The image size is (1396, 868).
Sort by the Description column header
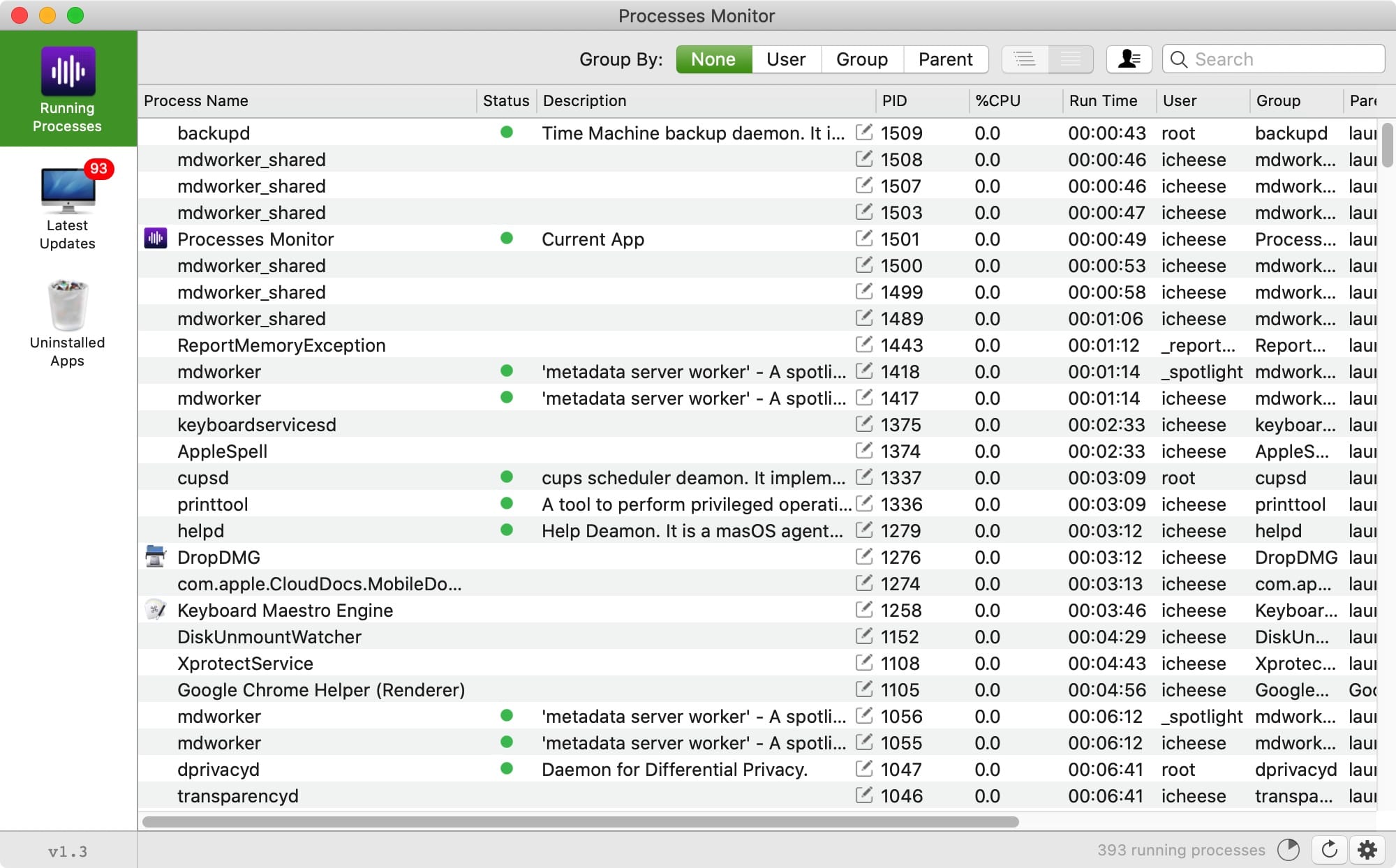(706, 101)
